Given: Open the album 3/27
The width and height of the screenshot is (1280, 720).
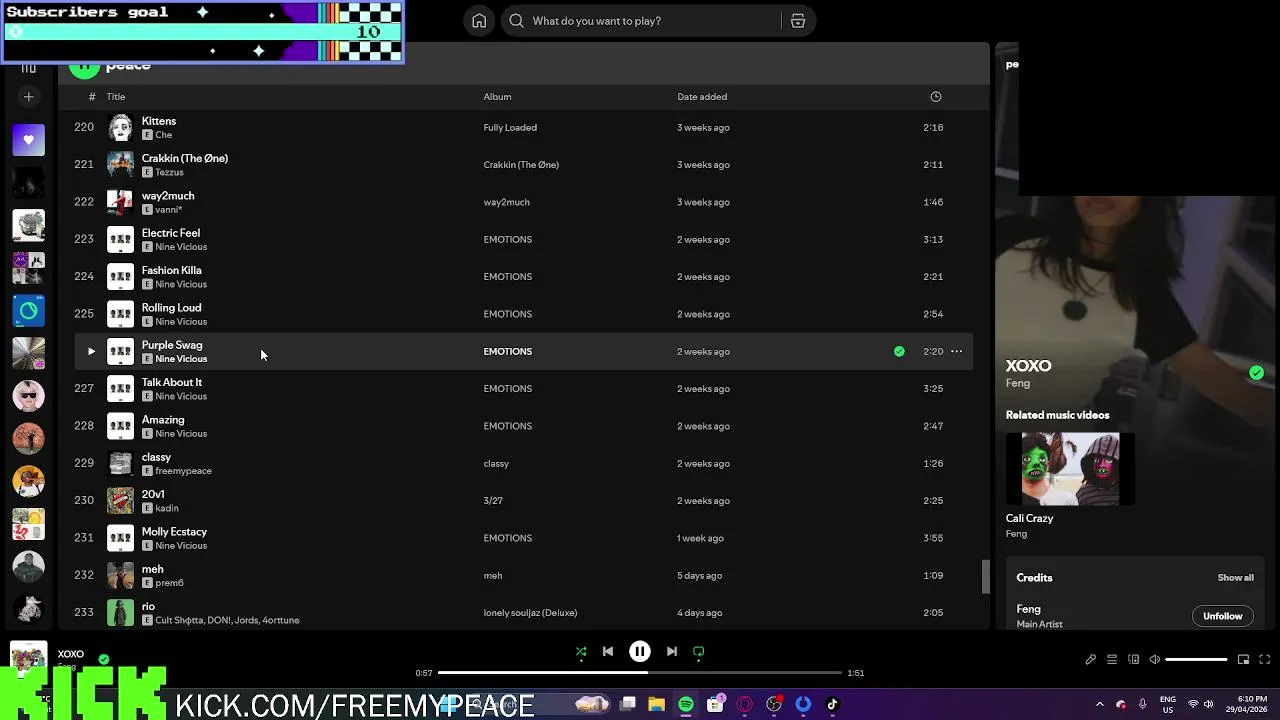Looking at the screenshot, I should coord(493,501).
